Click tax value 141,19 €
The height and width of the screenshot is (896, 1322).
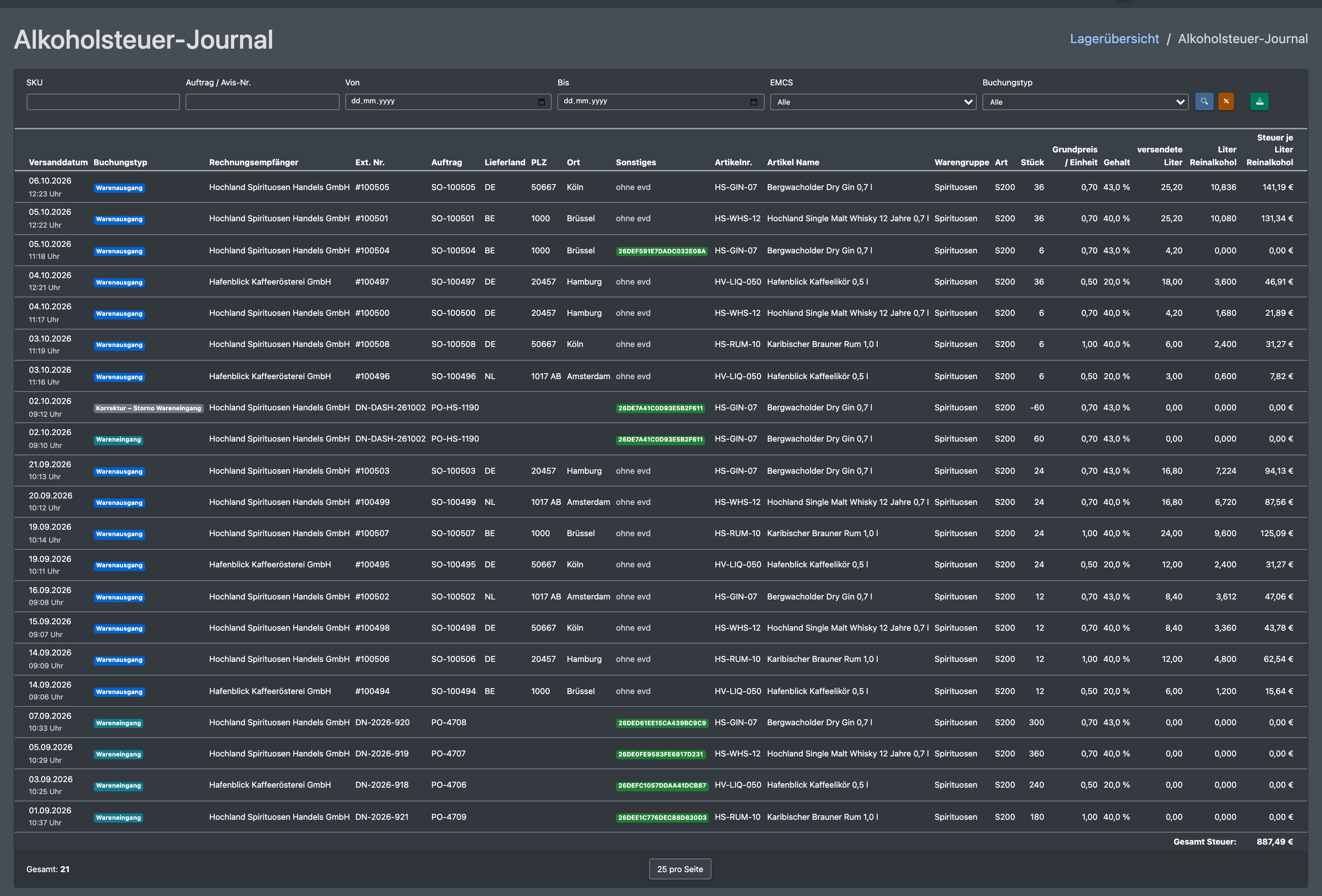tap(1277, 187)
